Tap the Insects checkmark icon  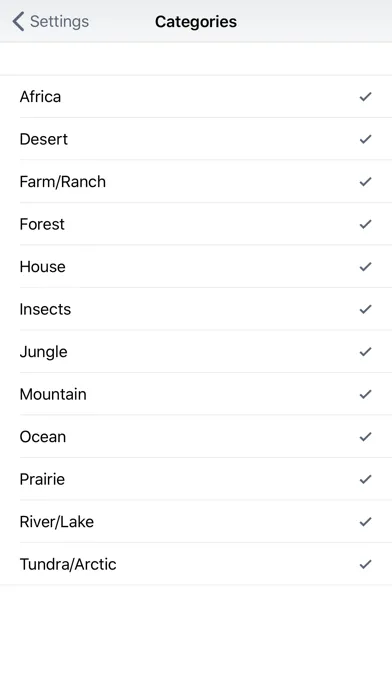pos(365,309)
